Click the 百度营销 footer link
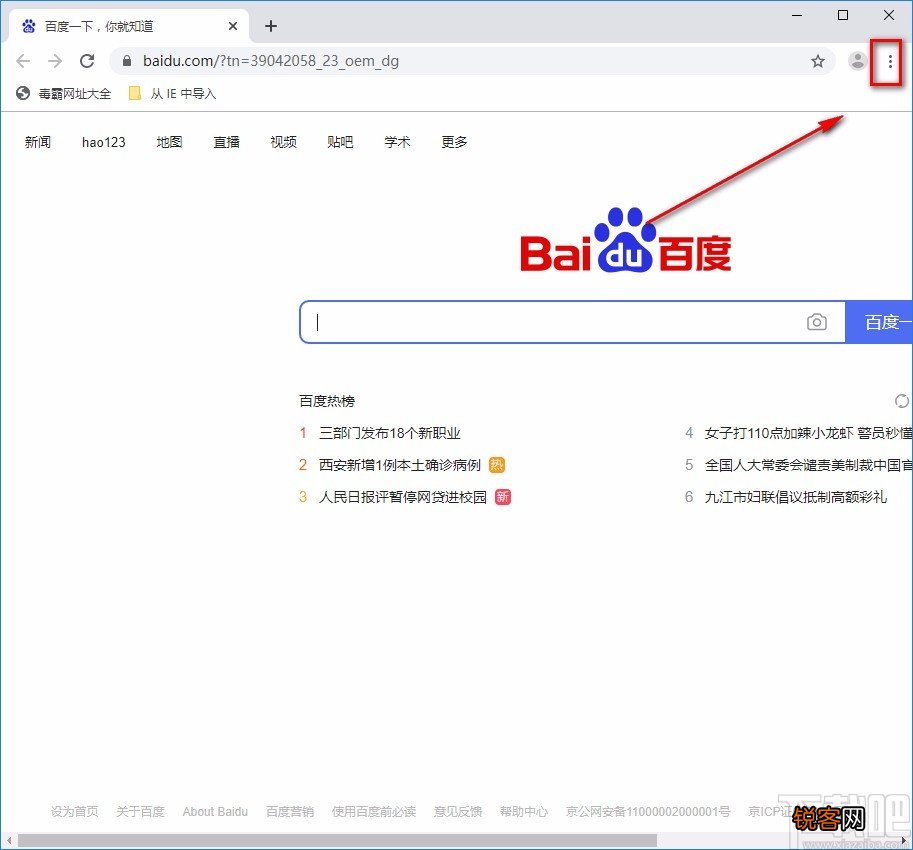913x850 pixels. (x=290, y=811)
